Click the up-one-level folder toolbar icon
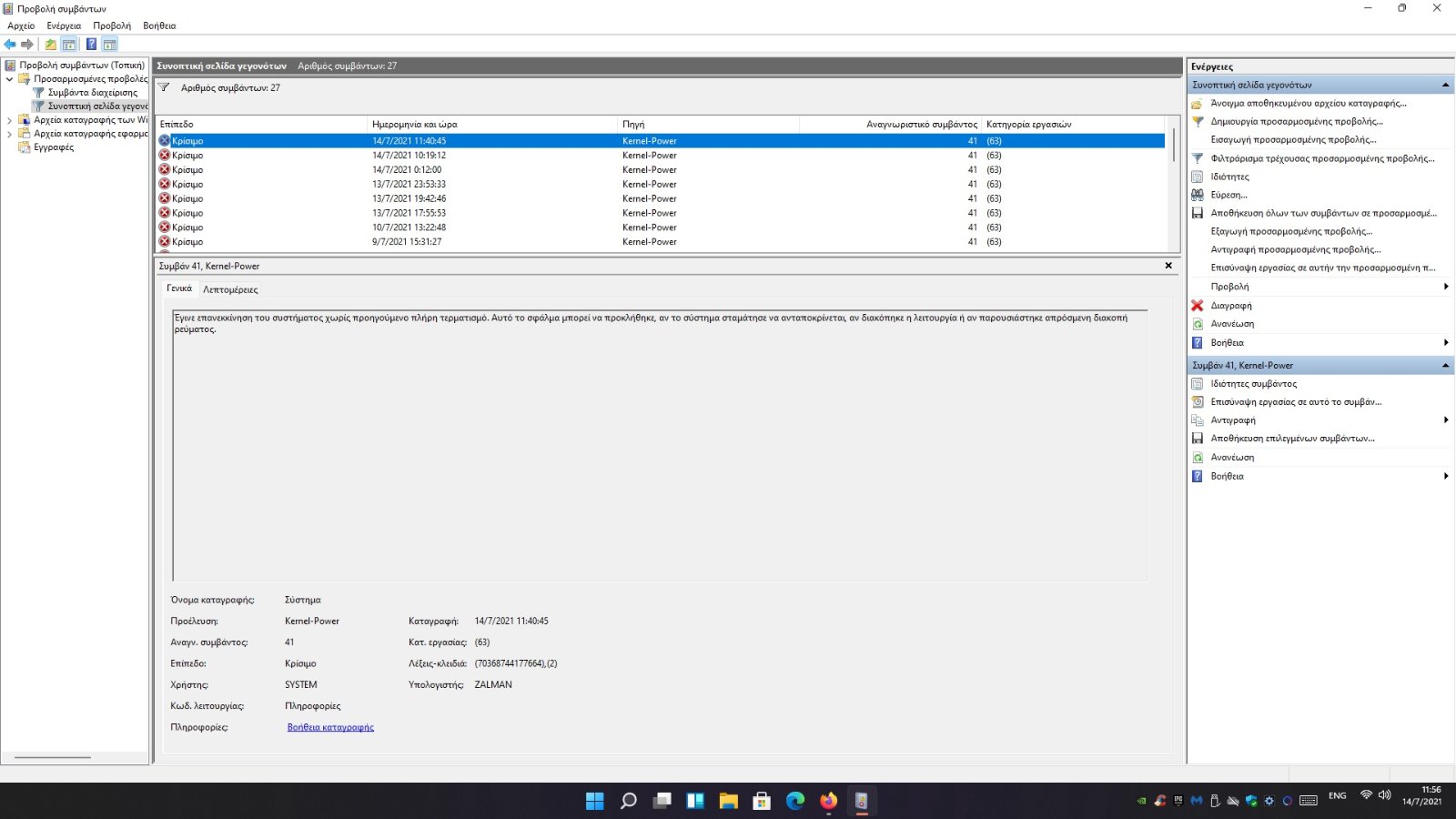 coord(51,45)
